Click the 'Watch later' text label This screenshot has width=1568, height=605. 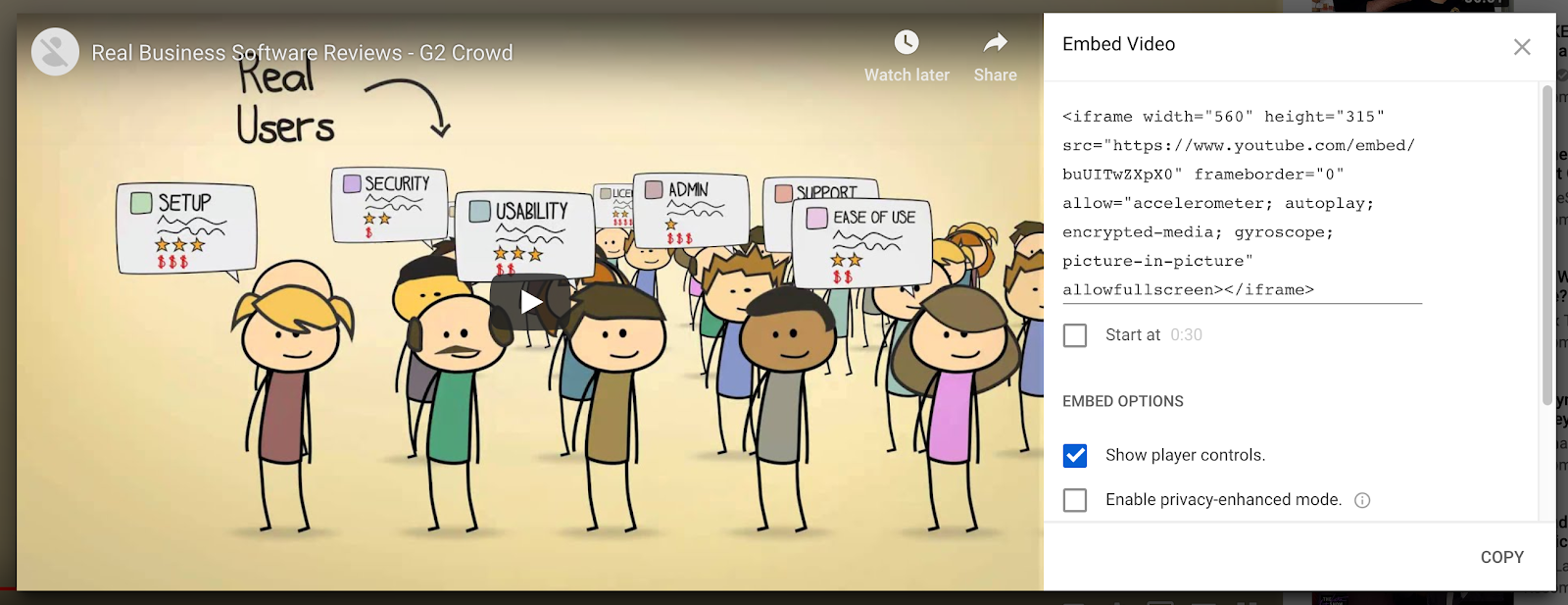pos(906,75)
